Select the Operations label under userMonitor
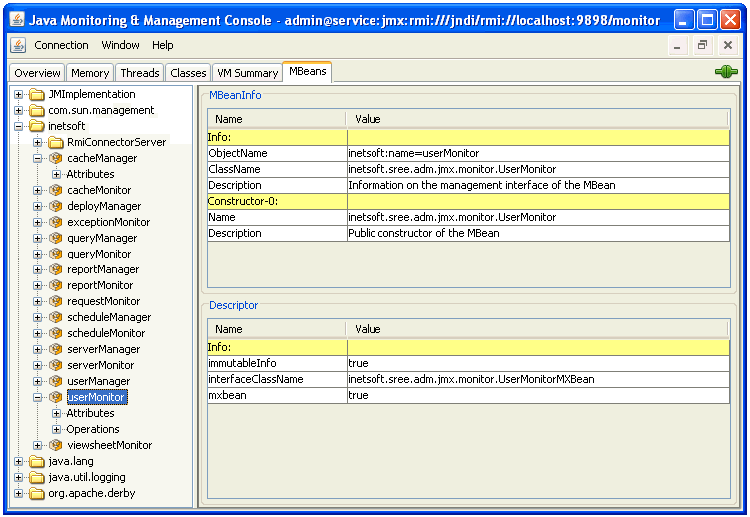 click(93, 429)
